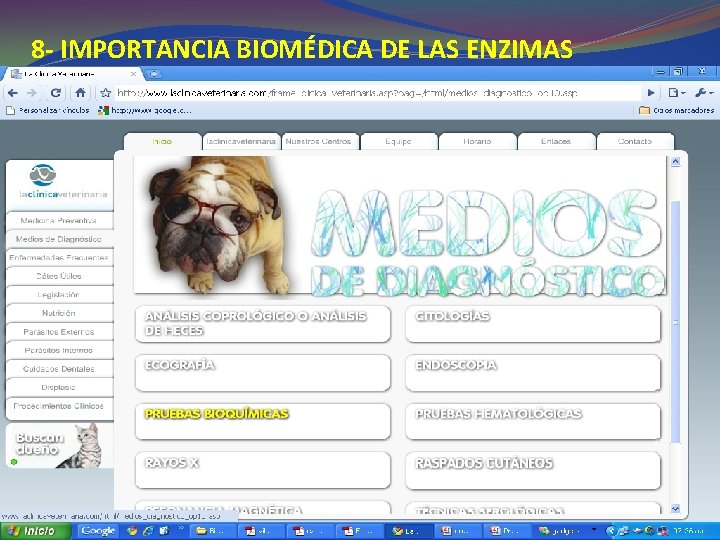Open 'Legislación' in sidebar

(x=59, y=295)
